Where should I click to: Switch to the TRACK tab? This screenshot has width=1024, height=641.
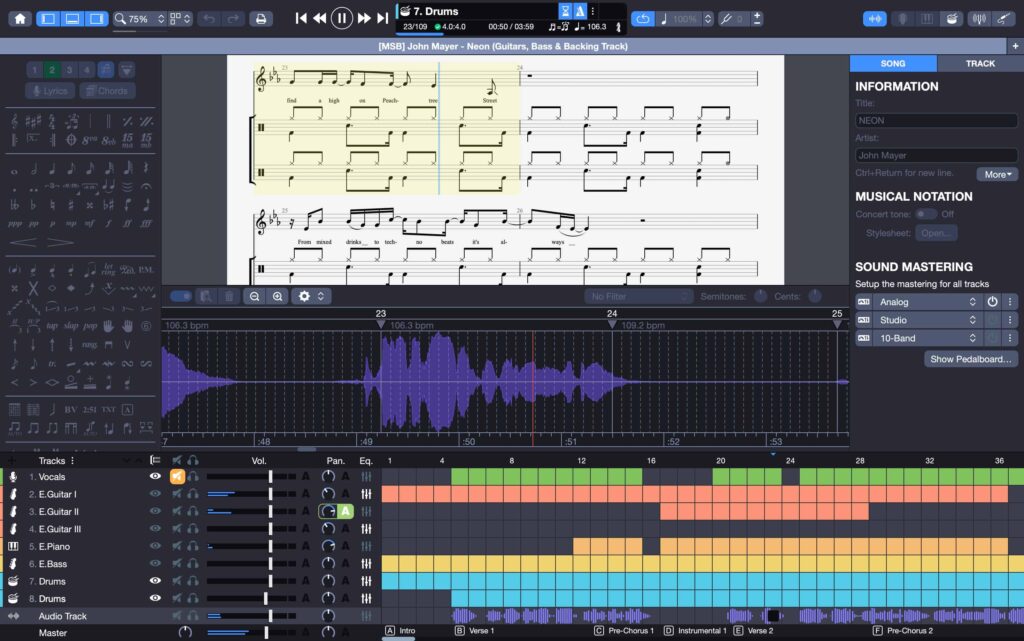(x=980, y=63)
